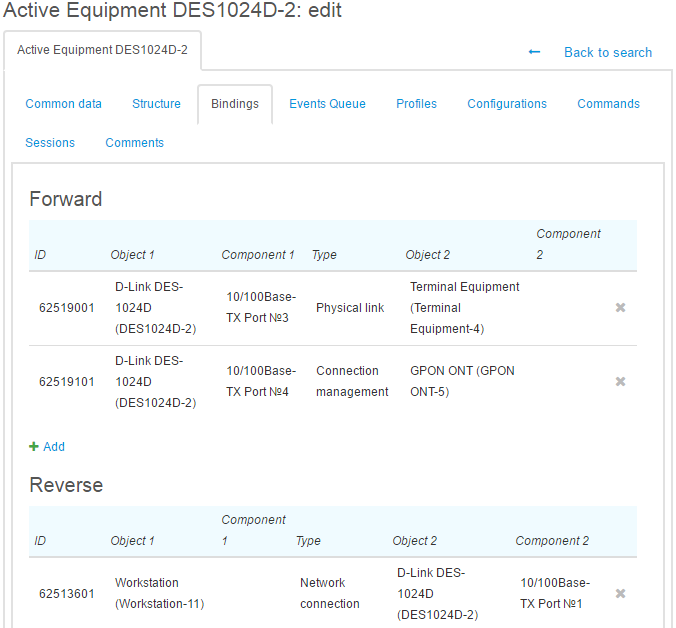Screen dimensions: 676x628
Task: Click ID 62519001 in Forward table
Action: coord(67,308)
